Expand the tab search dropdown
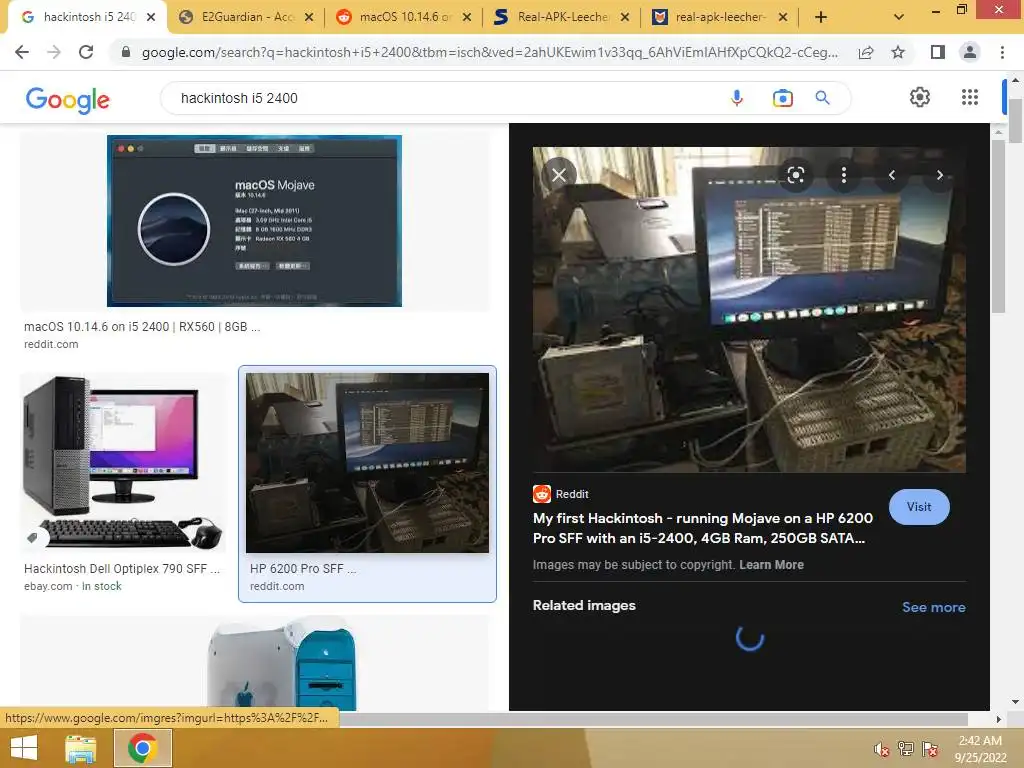This screenshot has width=1024, height=768. pos(899,17)
